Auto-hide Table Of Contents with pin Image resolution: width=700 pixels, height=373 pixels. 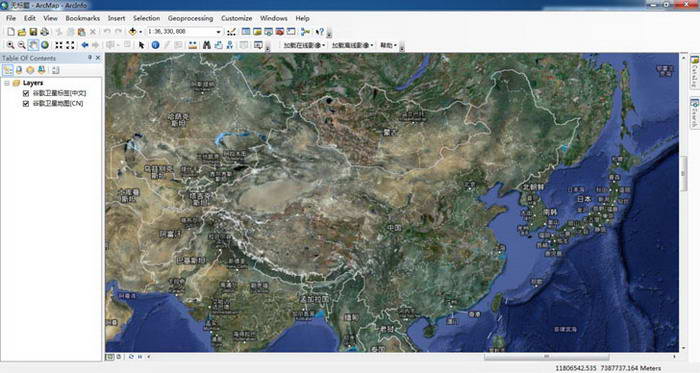tap(90, 58)
